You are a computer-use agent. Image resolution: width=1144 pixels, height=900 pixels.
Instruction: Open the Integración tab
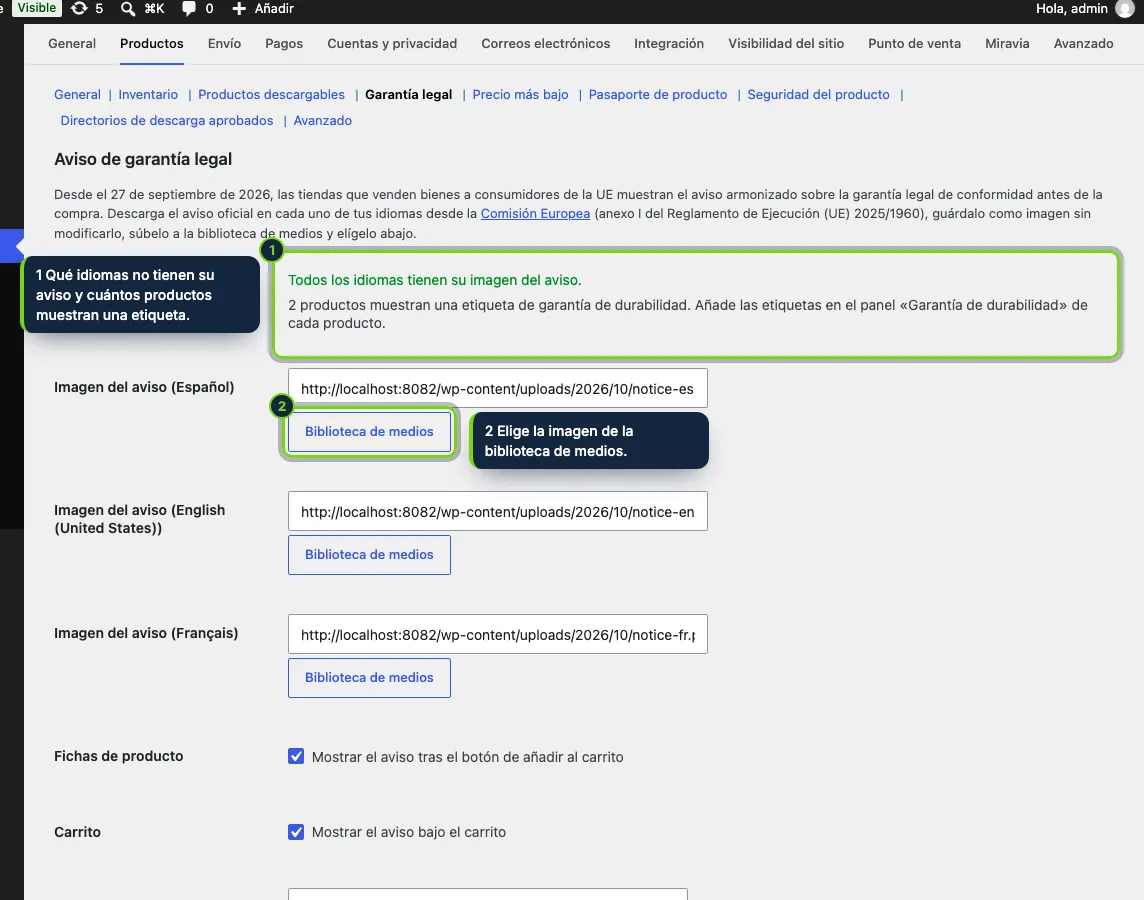[669, 44]
